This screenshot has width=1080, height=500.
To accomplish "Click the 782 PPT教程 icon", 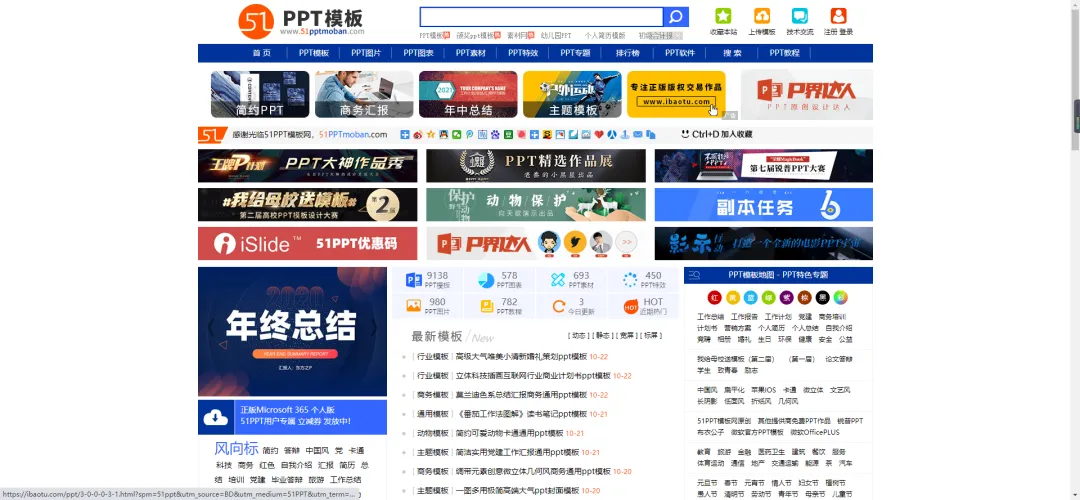I will coord(486,306).
